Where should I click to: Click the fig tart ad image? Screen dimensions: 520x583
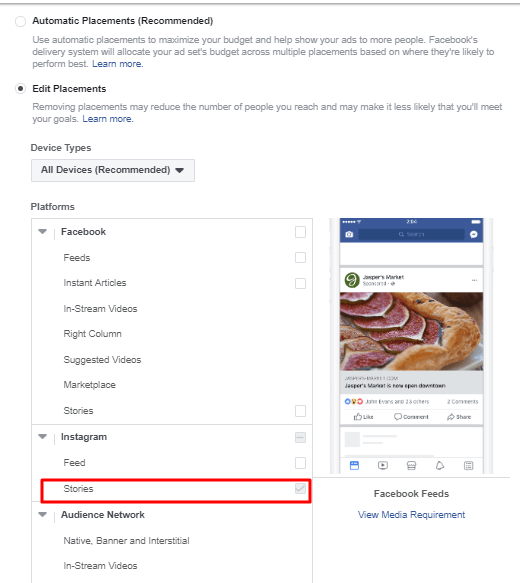411,331
